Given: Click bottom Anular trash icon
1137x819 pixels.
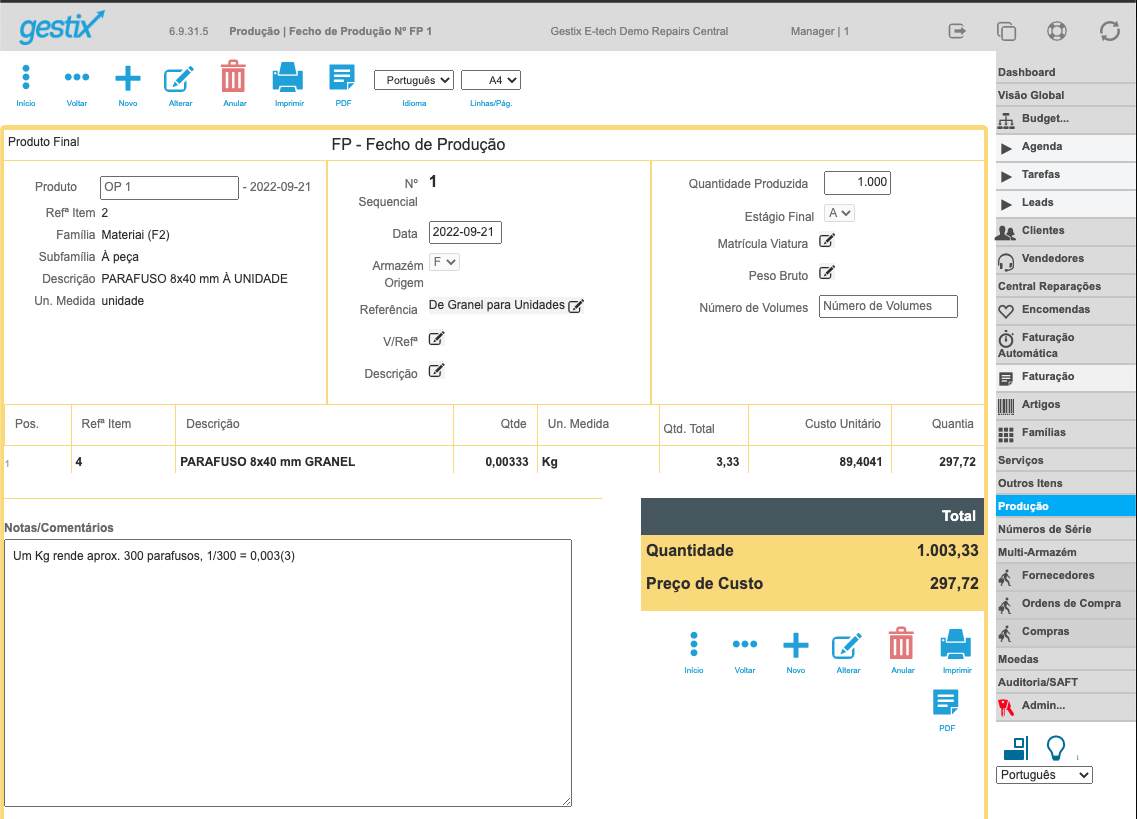Looking at the screenshot, I should pyautogui.click(x=901, y=643).
